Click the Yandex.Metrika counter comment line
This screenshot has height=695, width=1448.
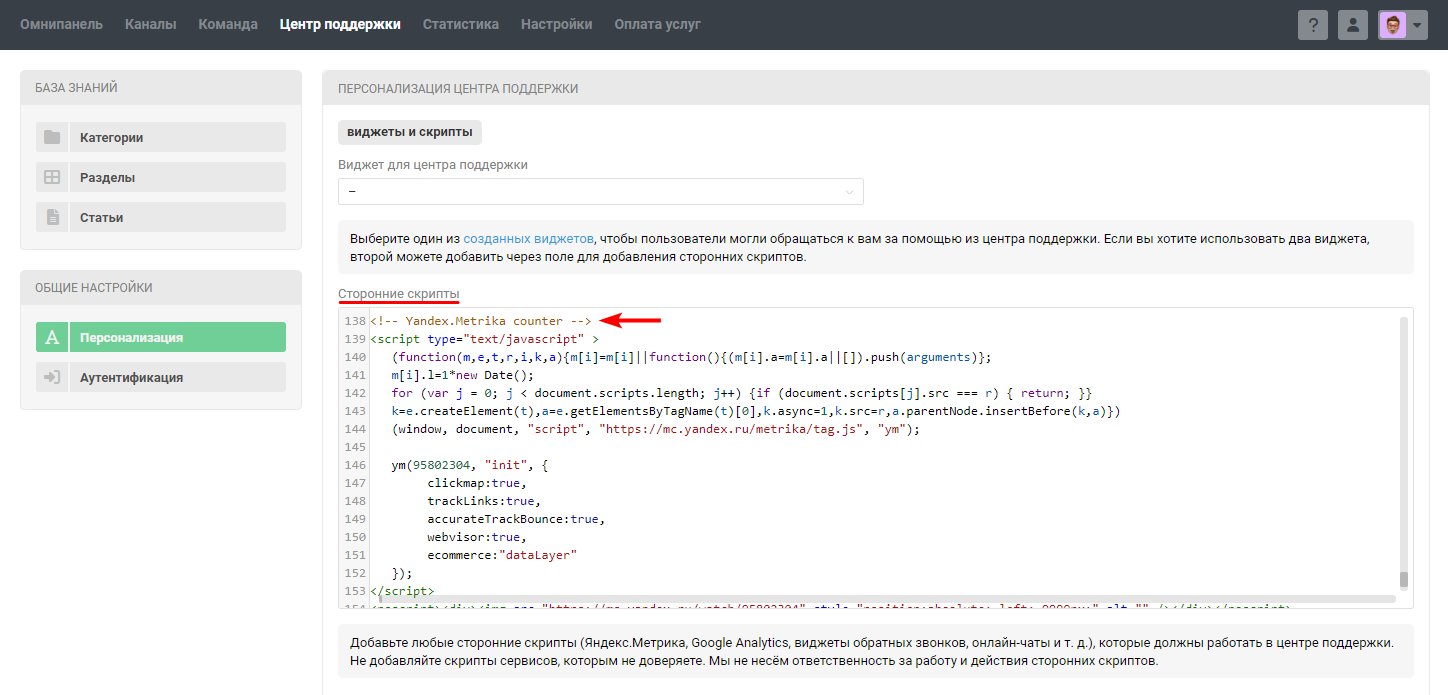480,321
